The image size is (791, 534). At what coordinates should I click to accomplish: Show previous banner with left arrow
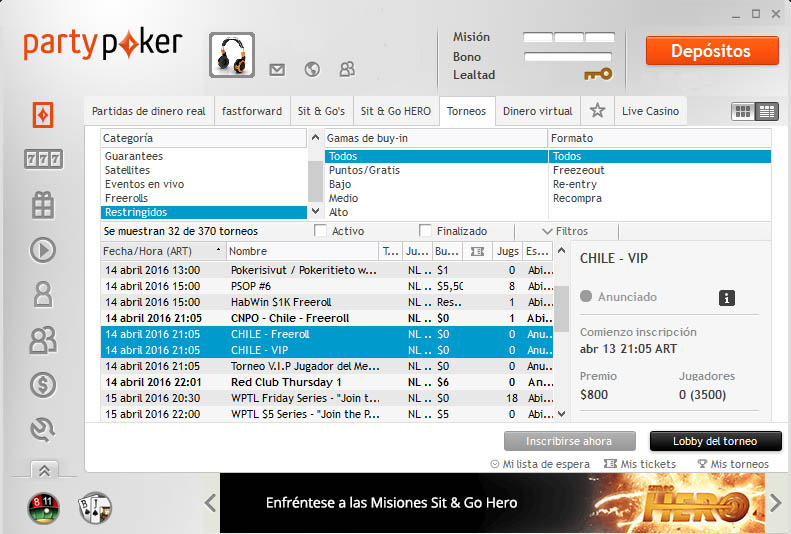[x=210, y=503]
